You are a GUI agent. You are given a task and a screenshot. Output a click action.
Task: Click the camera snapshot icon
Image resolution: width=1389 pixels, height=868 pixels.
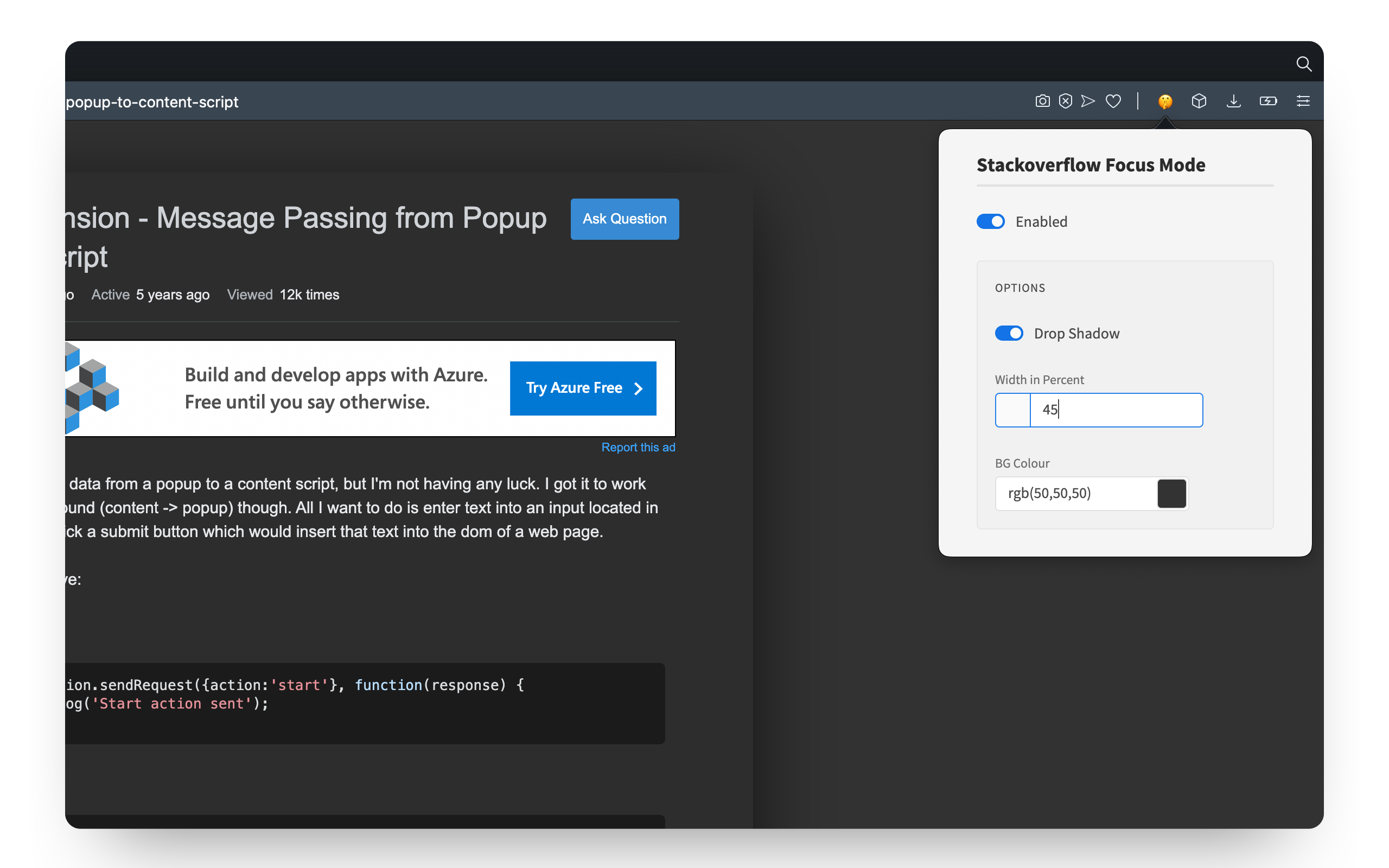pyautogui.click(x=1042, y=101)
